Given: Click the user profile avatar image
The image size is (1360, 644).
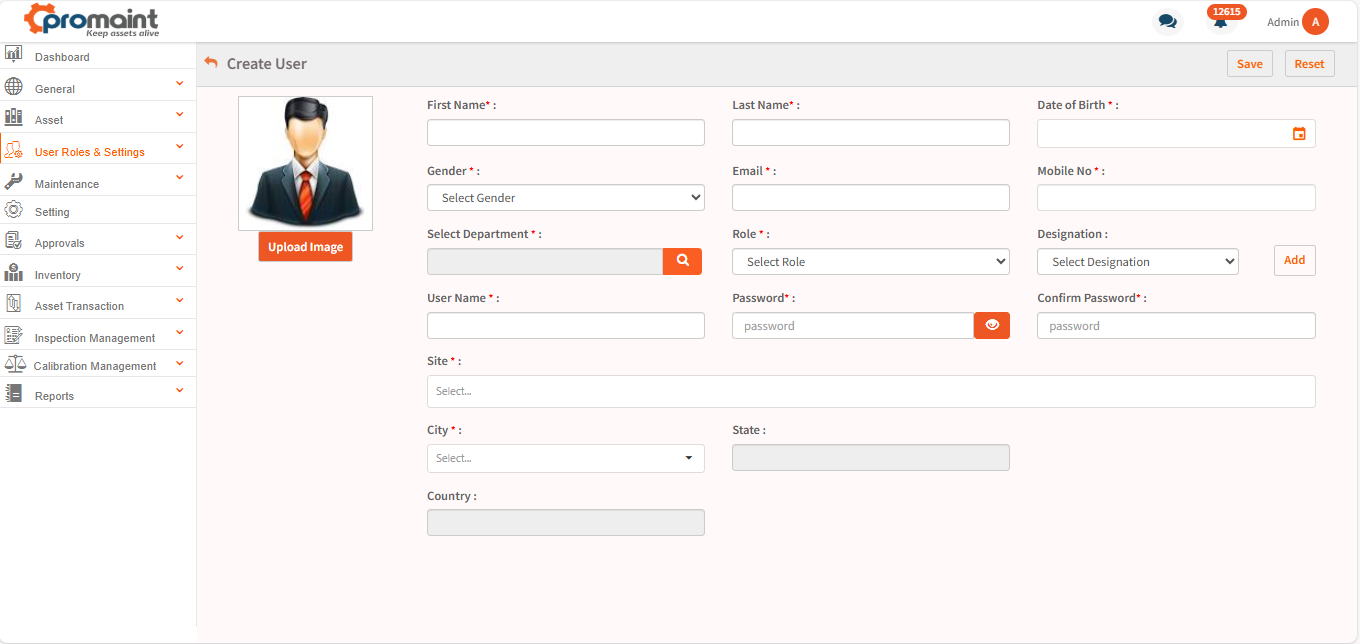Looking at the screenshot, I should 305,163.
